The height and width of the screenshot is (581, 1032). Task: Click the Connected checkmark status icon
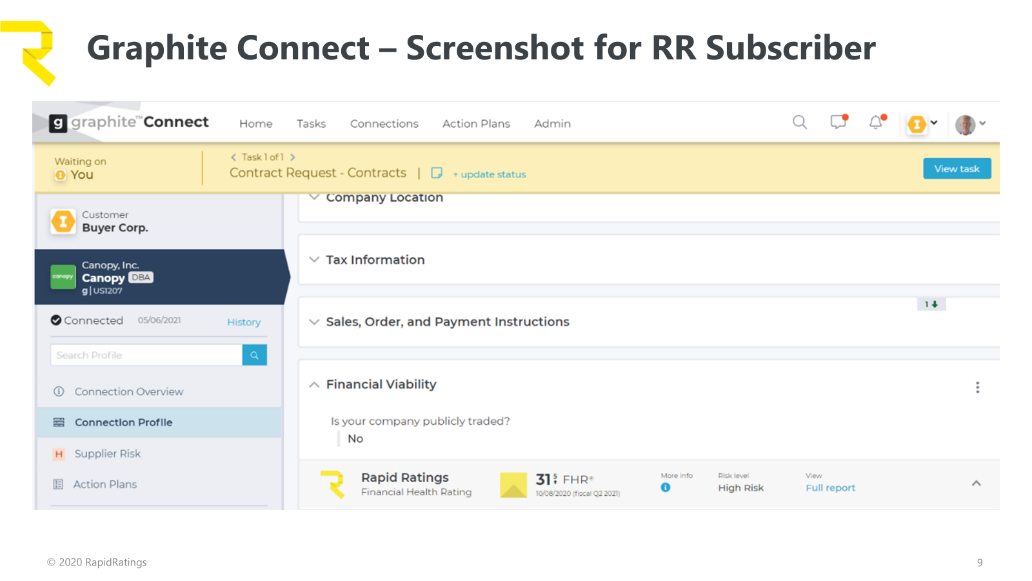tap(56, 320)
